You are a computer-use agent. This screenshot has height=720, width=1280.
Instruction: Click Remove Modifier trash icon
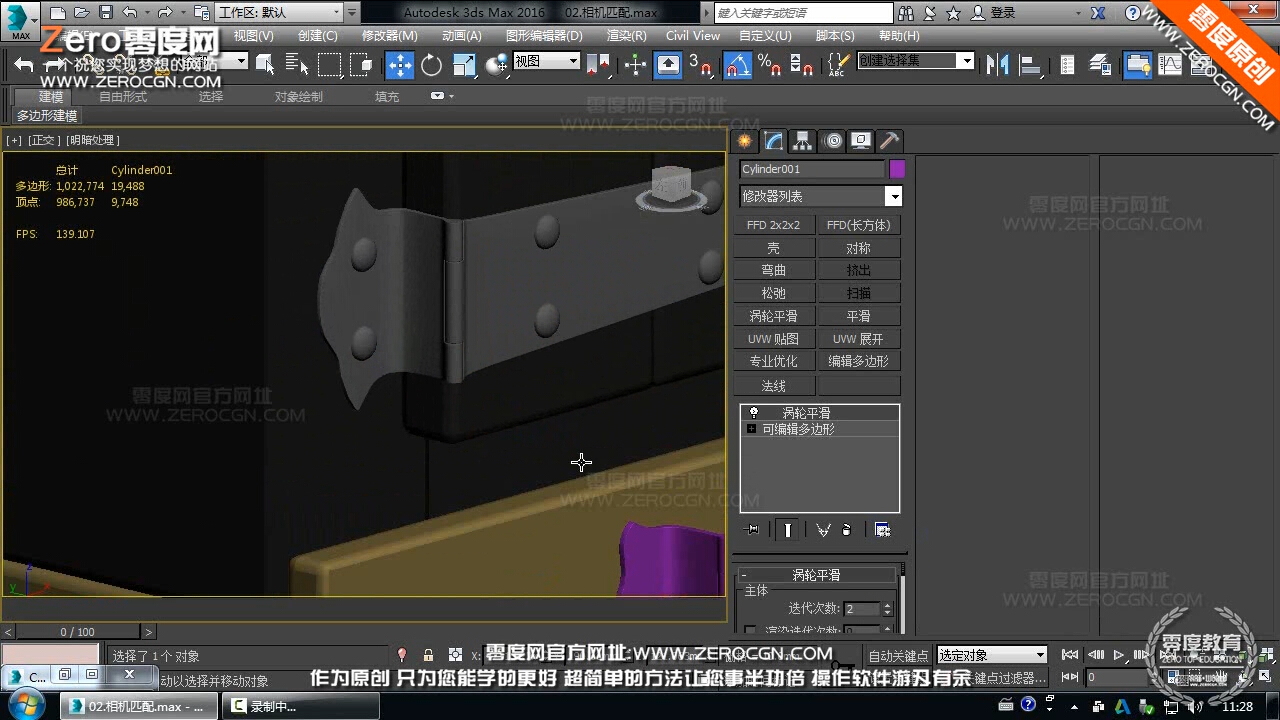[x=847, y=530]
